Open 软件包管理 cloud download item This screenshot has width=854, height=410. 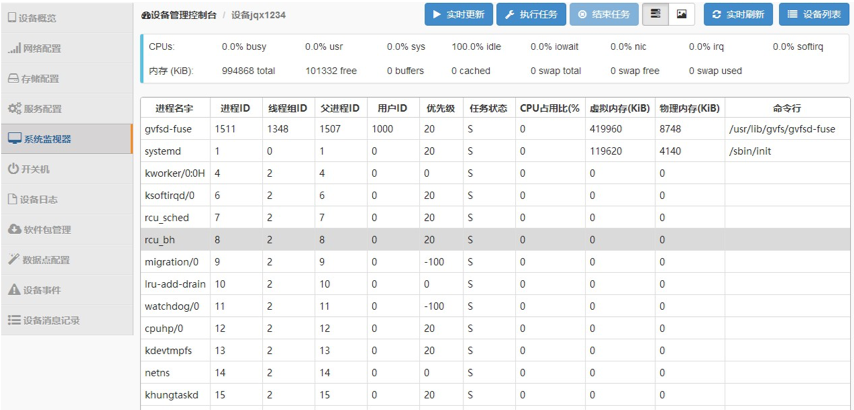pos(66,229)
